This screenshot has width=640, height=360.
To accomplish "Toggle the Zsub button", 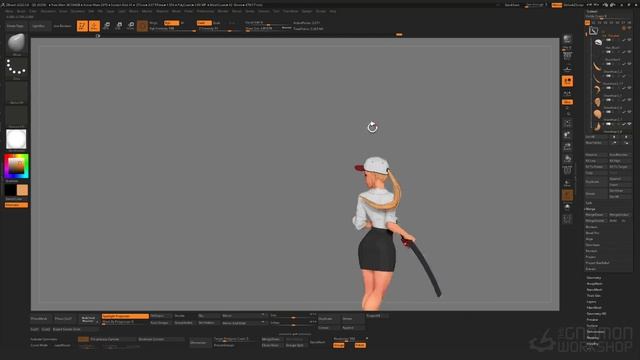I will click(x=217, y=23).
